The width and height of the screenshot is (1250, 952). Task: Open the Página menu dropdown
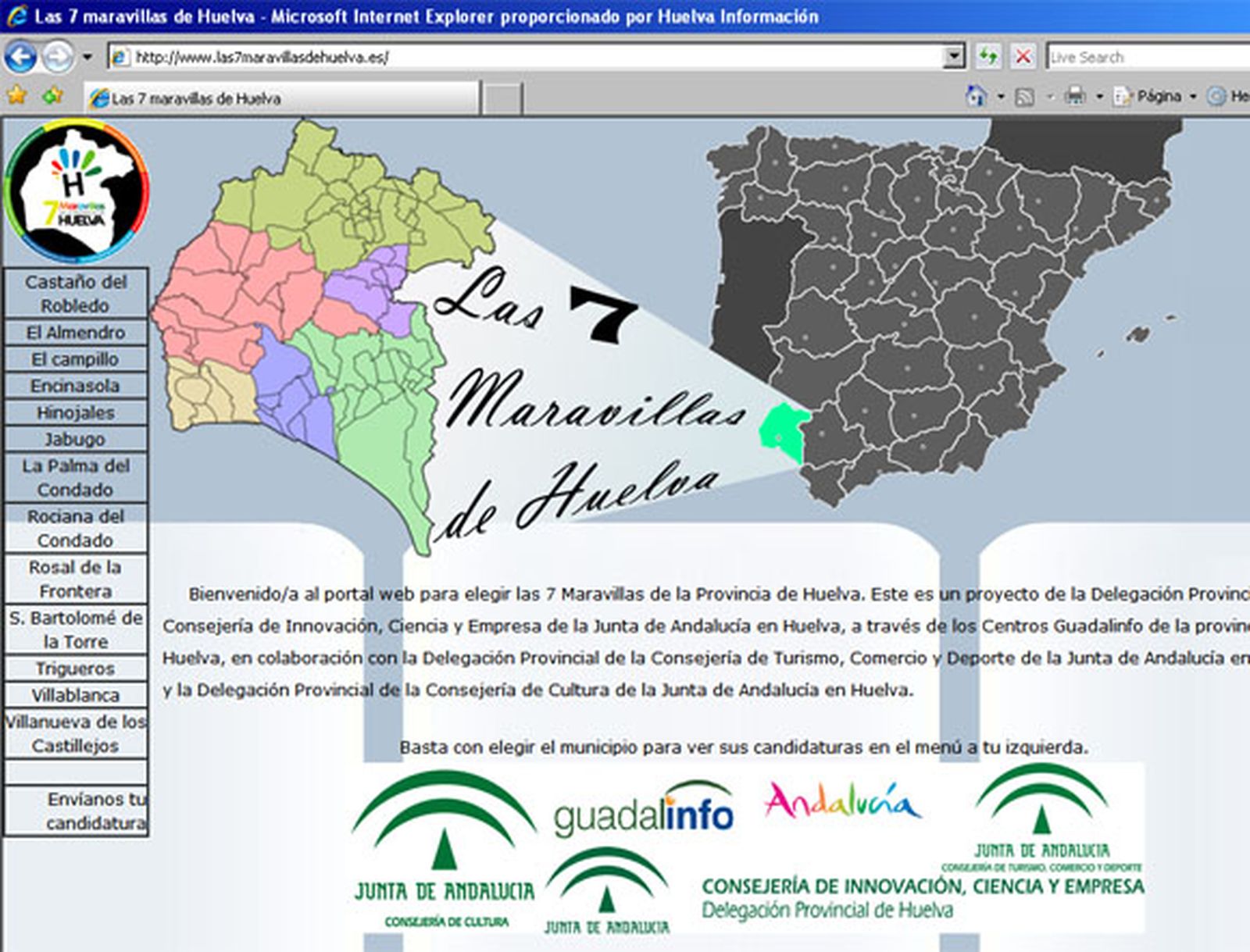1158,97
